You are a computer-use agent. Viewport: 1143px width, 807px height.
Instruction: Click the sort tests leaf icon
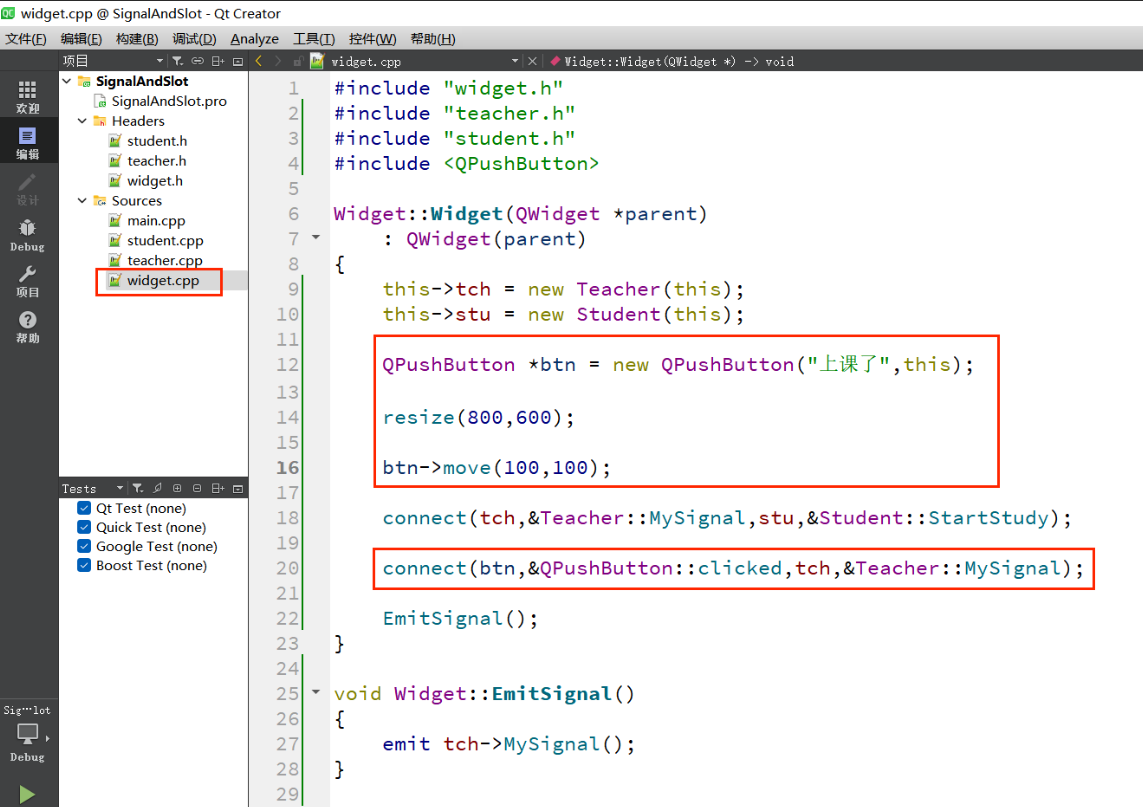pos(157,488)
